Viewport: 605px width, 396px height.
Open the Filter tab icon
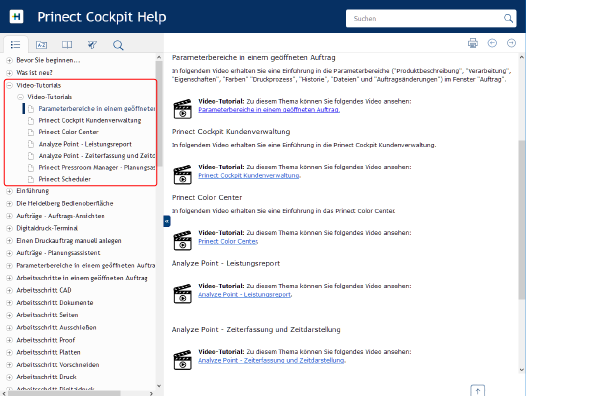click(x=92, y=45)
